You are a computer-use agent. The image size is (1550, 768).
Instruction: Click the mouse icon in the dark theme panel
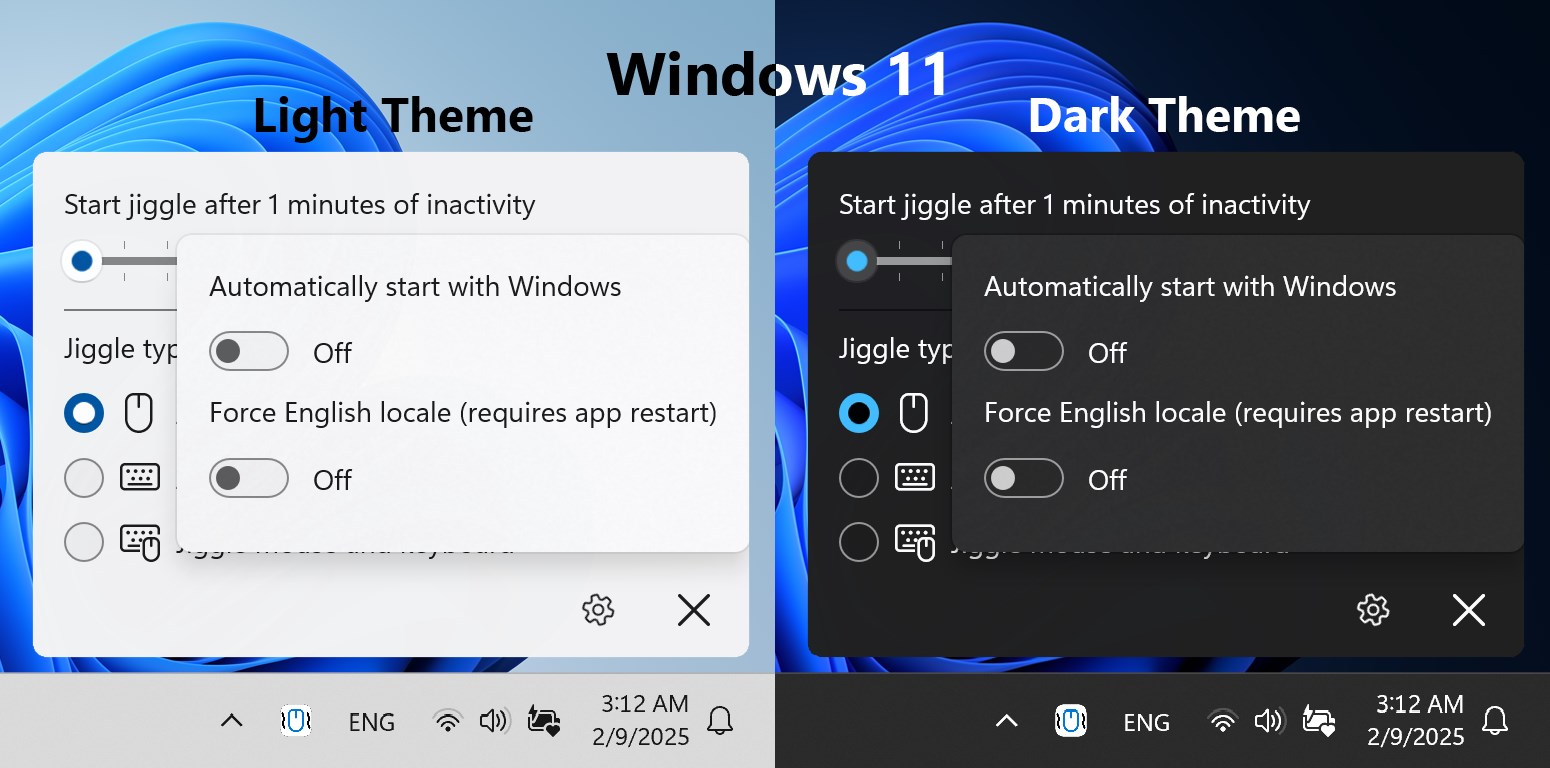(913, 413)
